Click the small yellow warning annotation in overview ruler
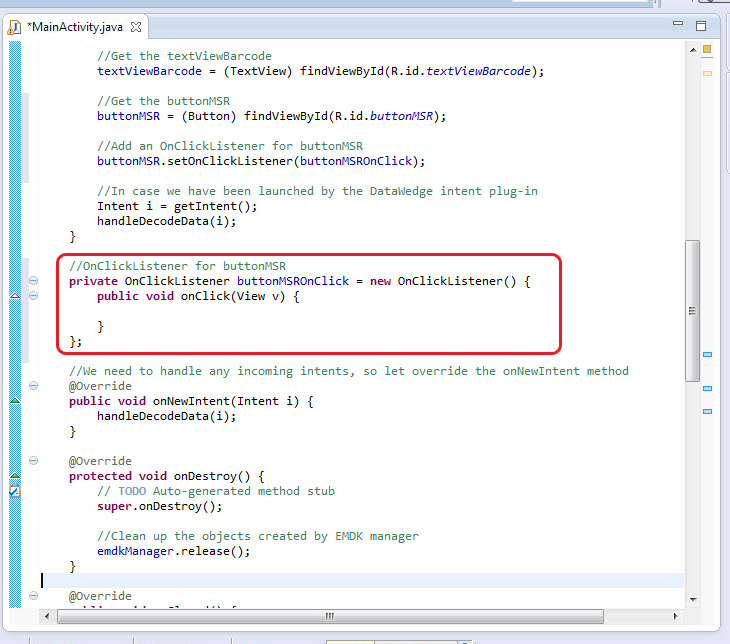Image resolution: width=730 pixels, height=644 pixels. click(707, 73)
